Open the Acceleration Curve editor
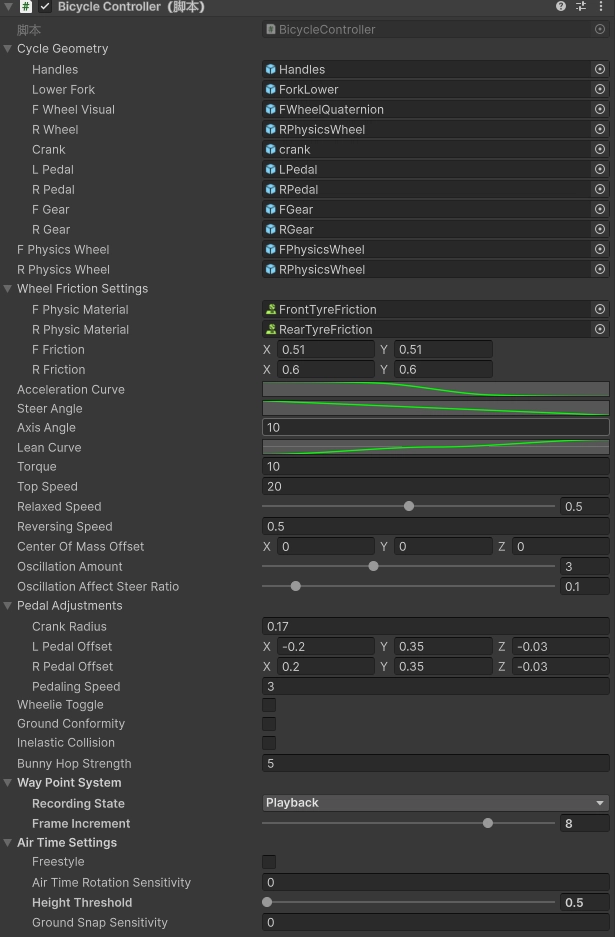The image size is (615, 937). pyautogui.click(x=436, y=389)
